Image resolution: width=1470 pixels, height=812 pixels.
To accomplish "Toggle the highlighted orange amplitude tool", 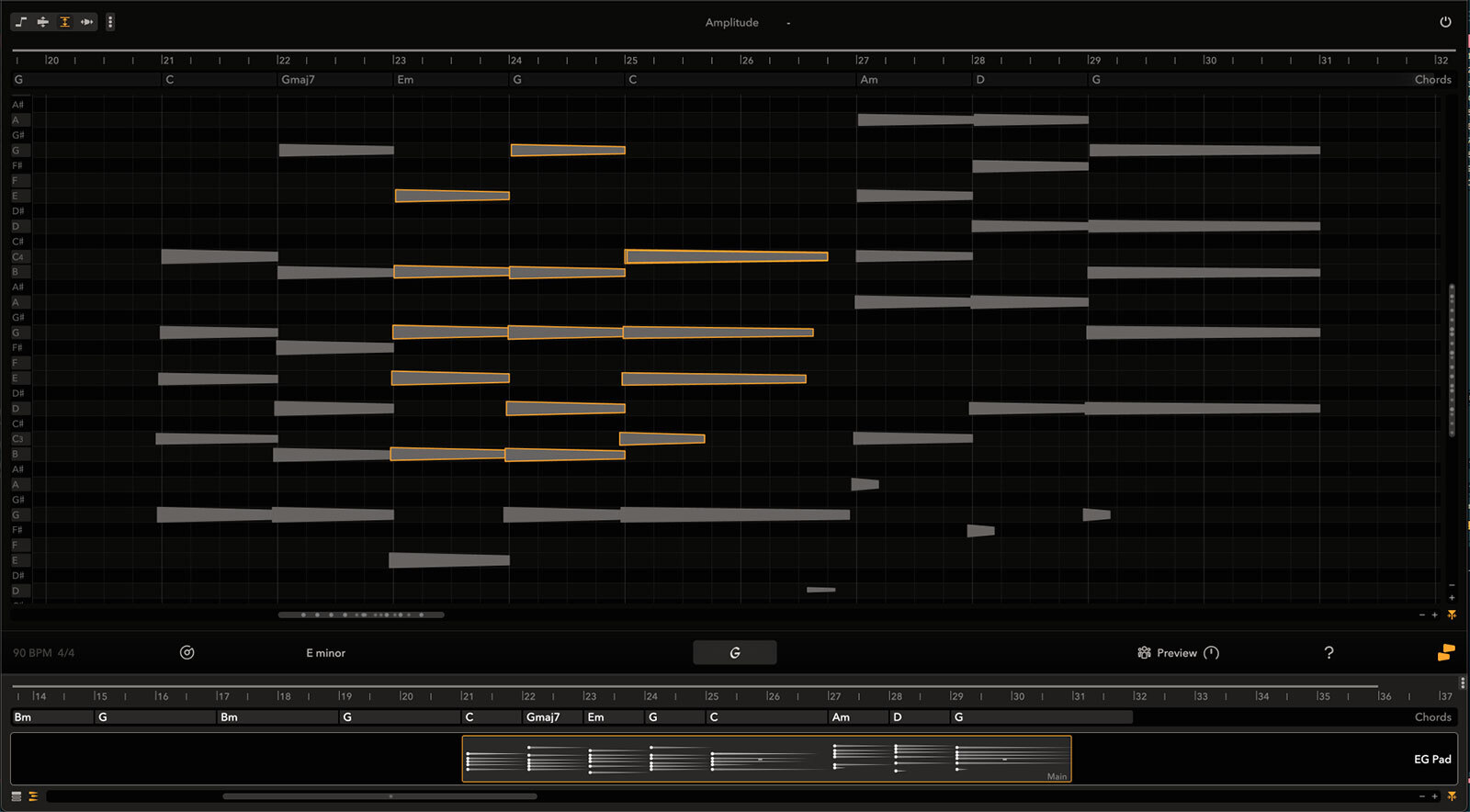I will tap(64, 22).
